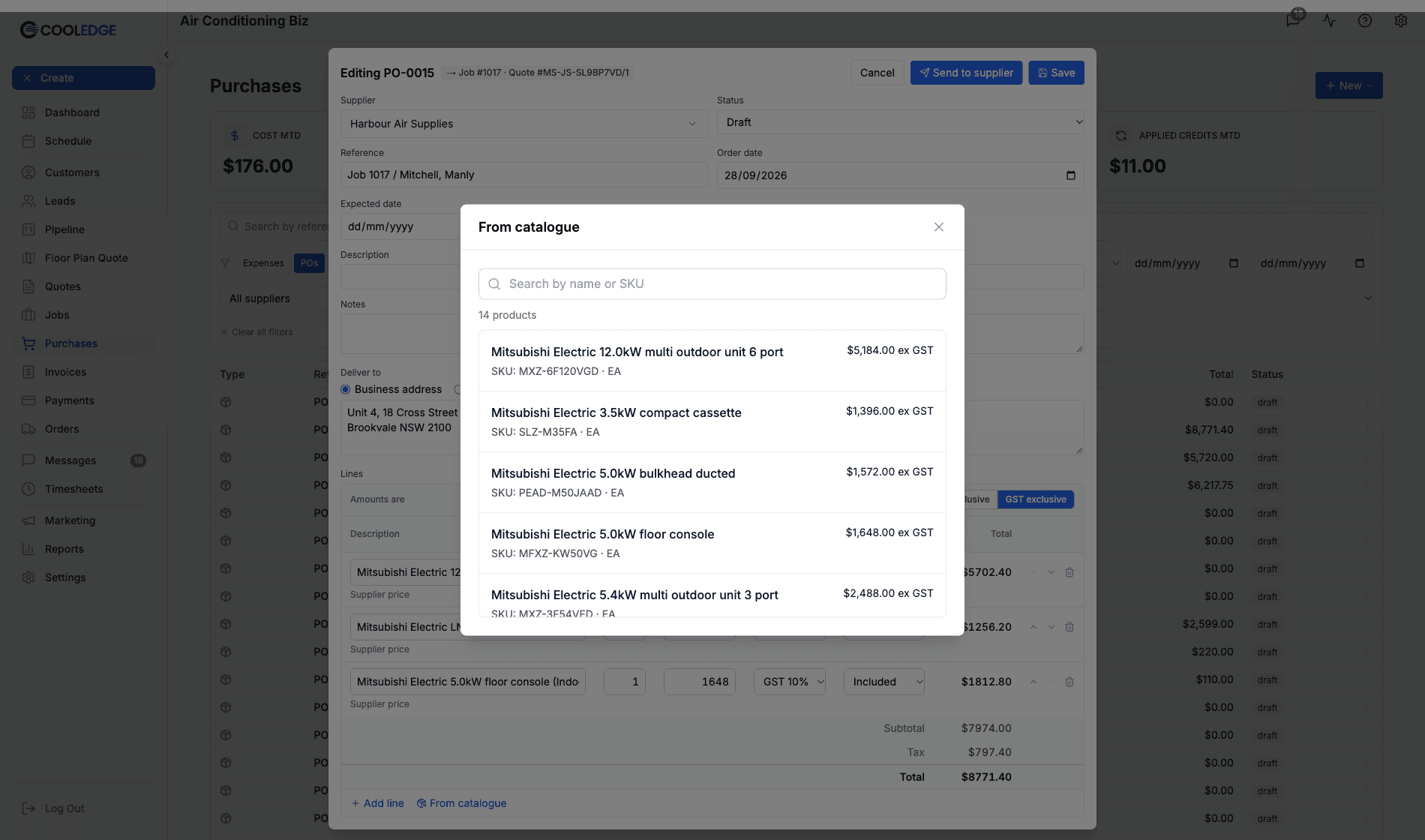Open the Supplier dropdown showing Harbour Air Supplies
Viewport: 1425px width, 840px height.
pyautogui.click(x=523, y=124)
